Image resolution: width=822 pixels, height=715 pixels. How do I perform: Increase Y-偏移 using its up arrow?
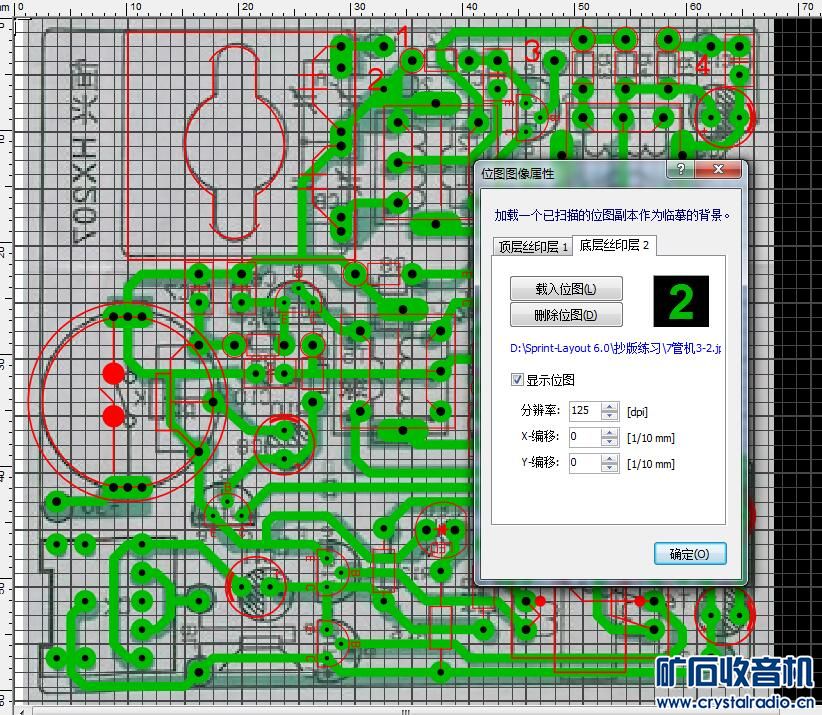(x=609, y=459)
